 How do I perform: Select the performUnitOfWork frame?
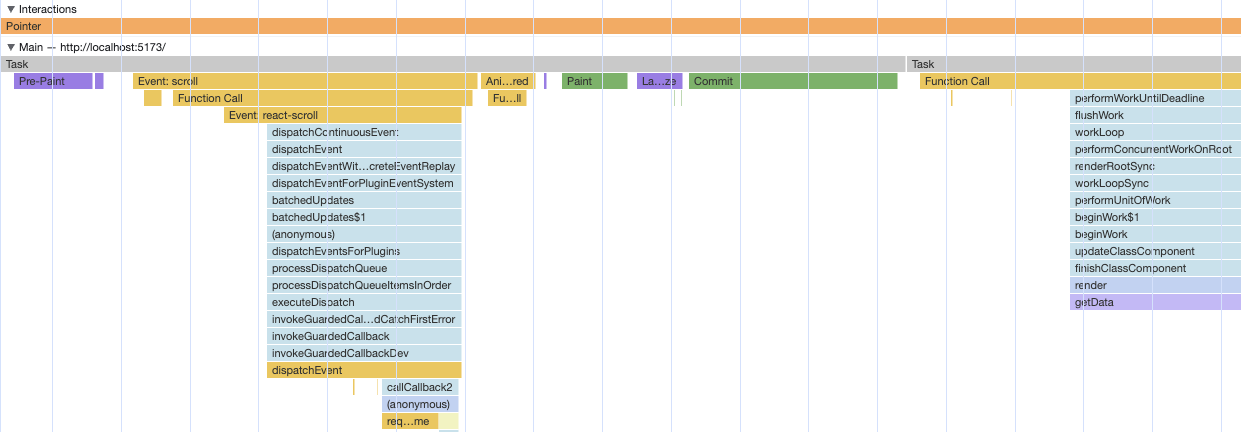[x=1155, y=200]
